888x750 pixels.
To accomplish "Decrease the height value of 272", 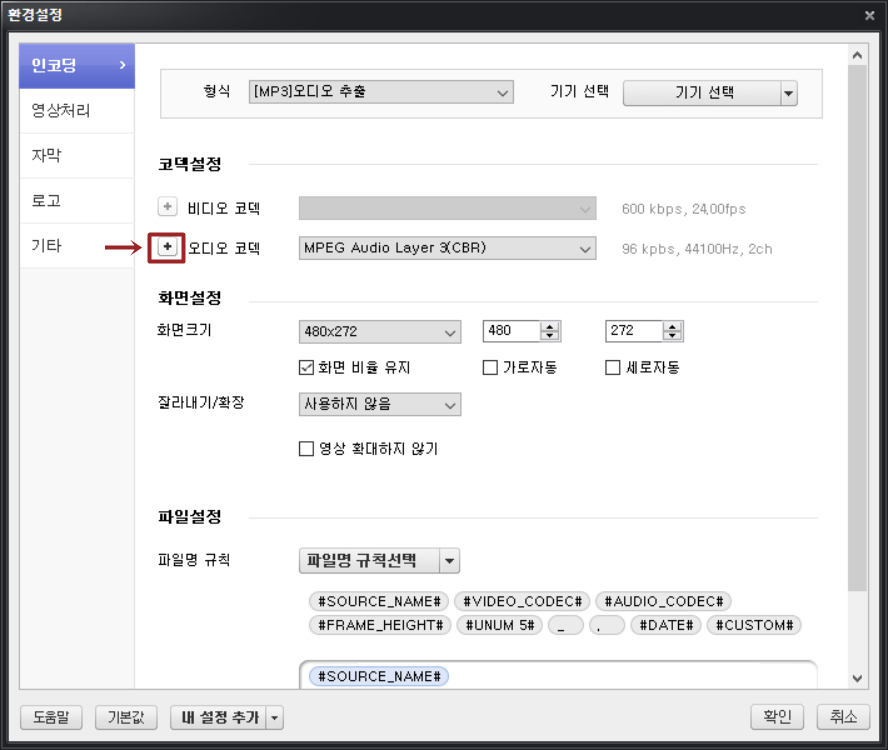I will pyautogui.click(x=673, y=336).
